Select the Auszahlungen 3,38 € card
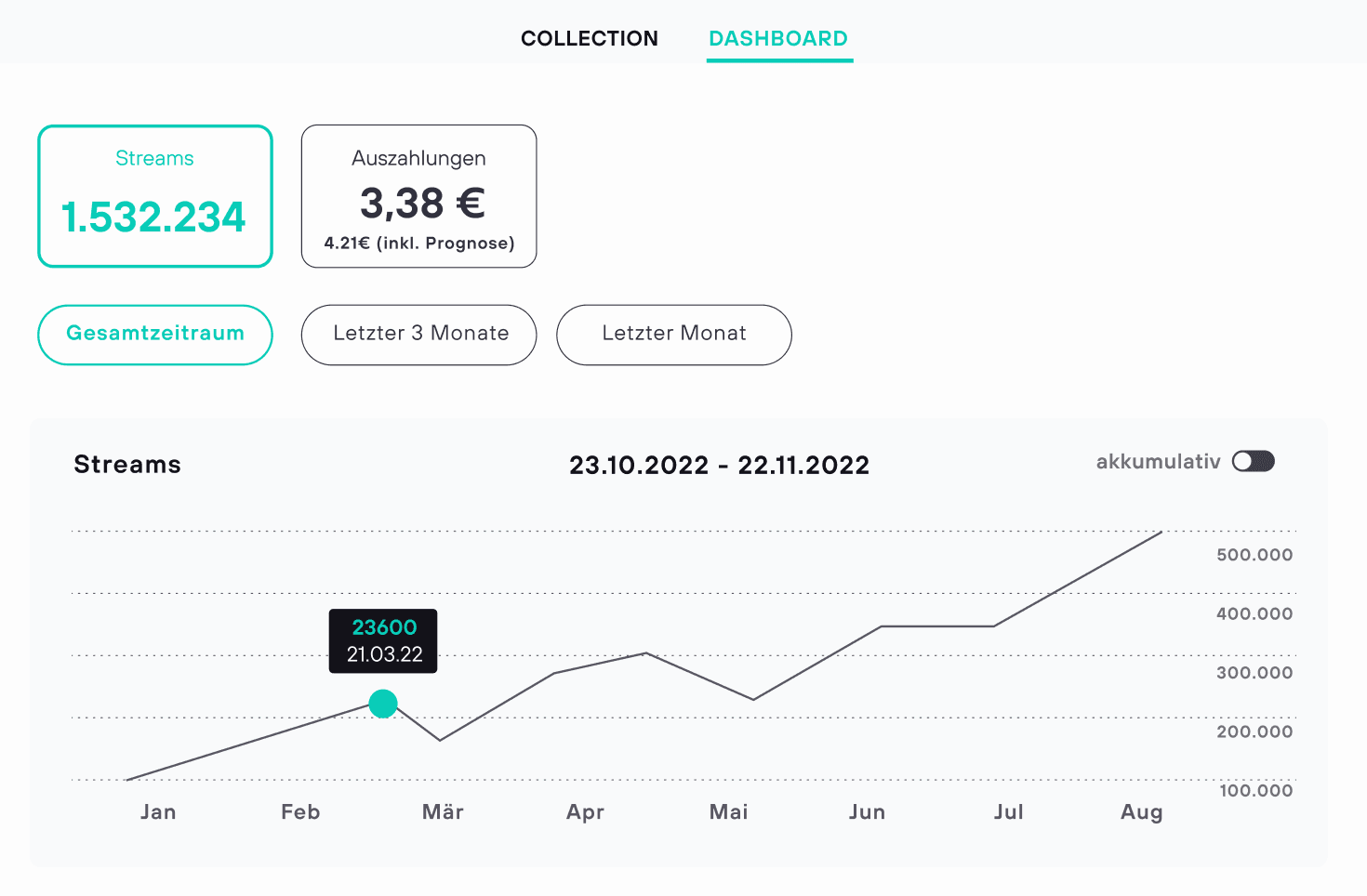The width and height of the screenshot is (1367, 896). (418, 196)
